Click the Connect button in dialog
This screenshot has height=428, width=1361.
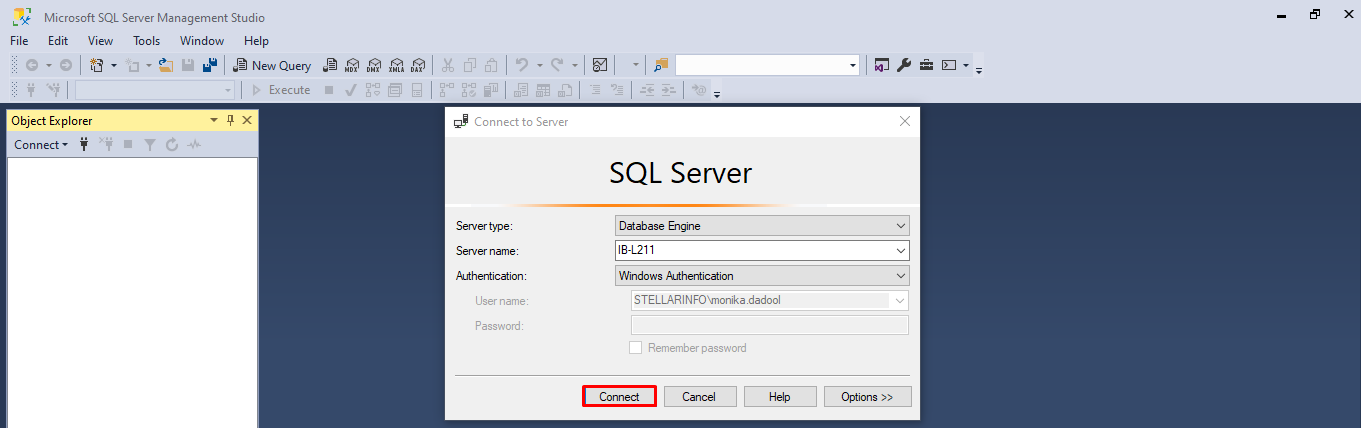[619, 397]
